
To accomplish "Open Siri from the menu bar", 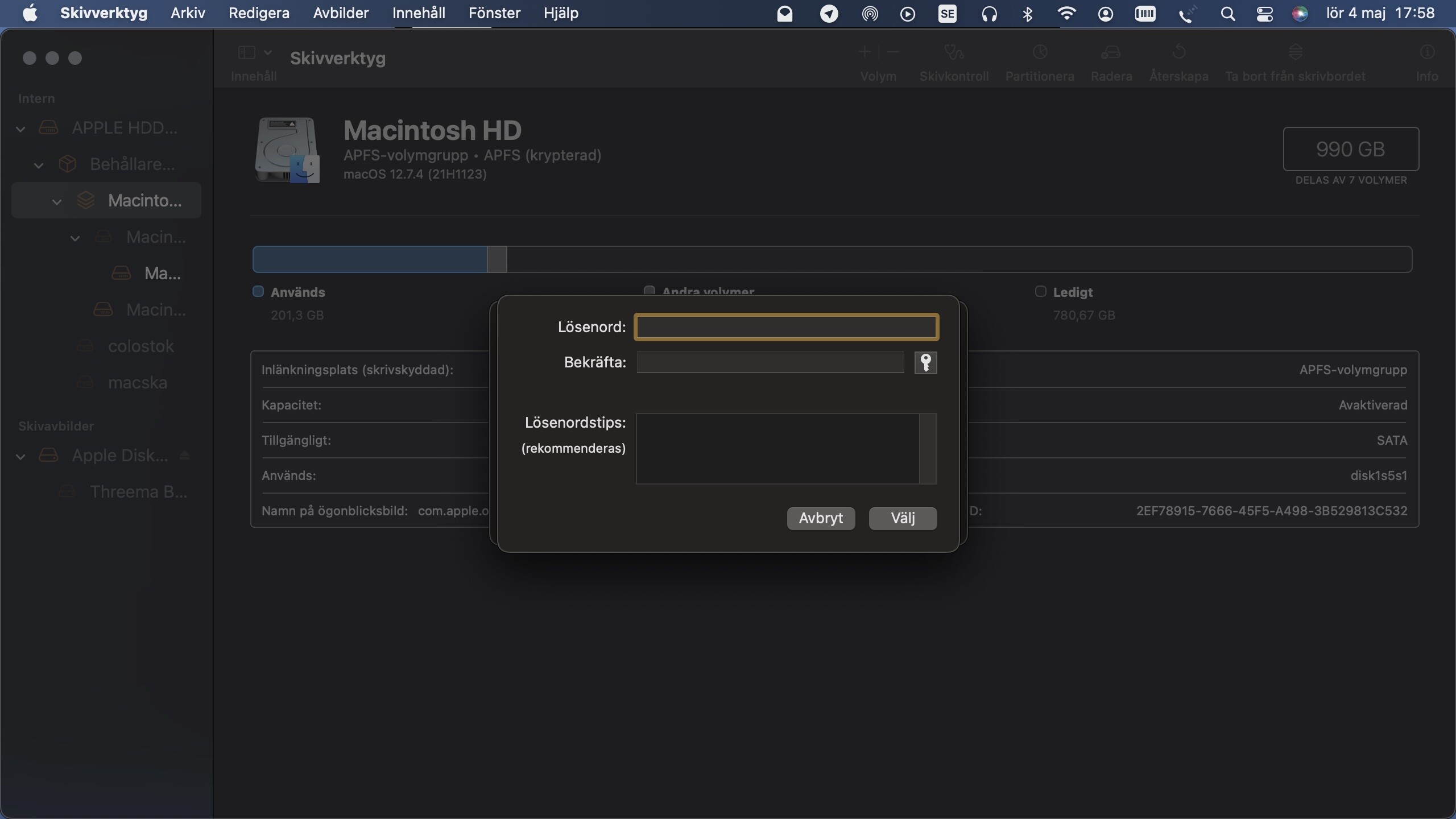I will click(x=1300, y=14).
